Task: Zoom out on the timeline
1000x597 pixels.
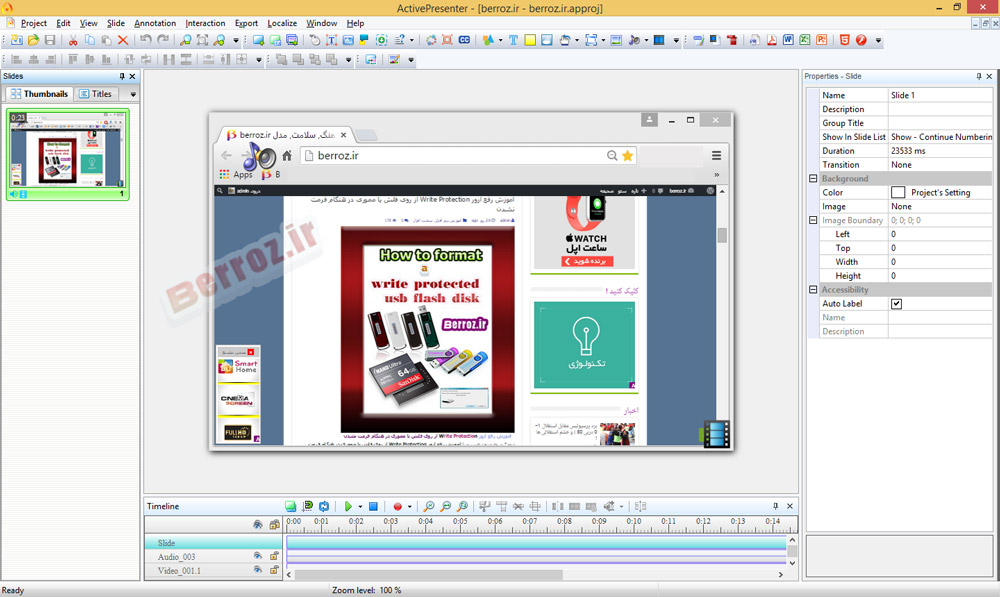Action: pyautogui.click(x=446, y=506)
